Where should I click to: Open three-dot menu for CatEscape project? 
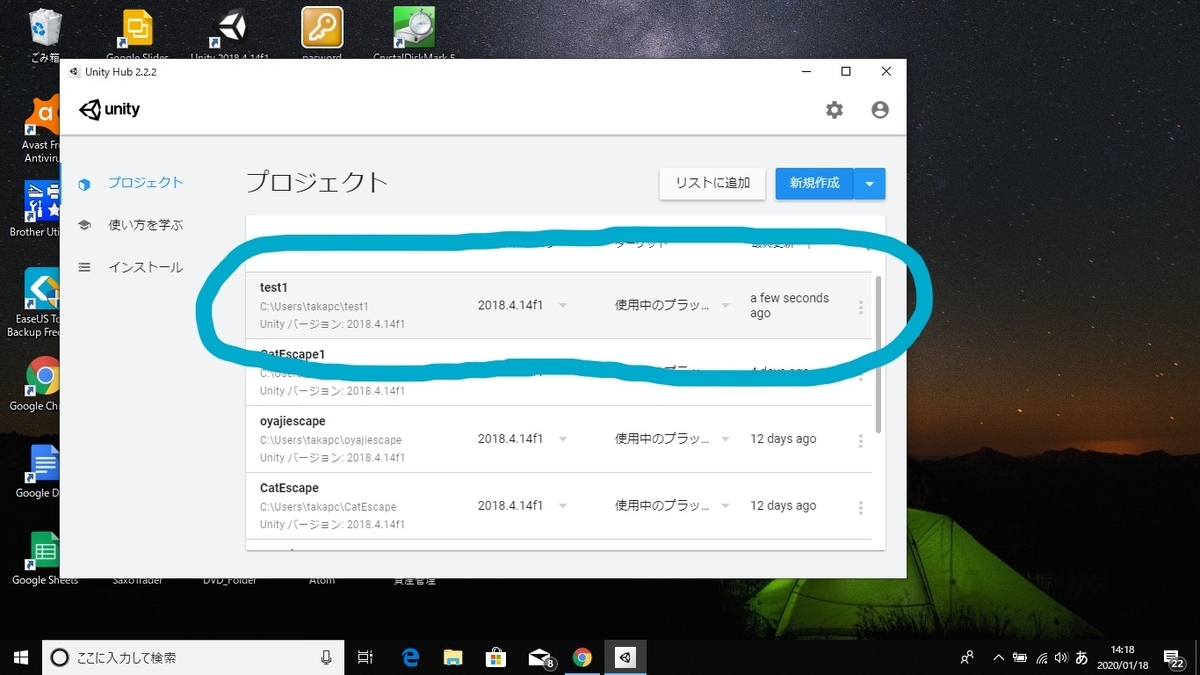pyautogui.click(x=860, y=508)
